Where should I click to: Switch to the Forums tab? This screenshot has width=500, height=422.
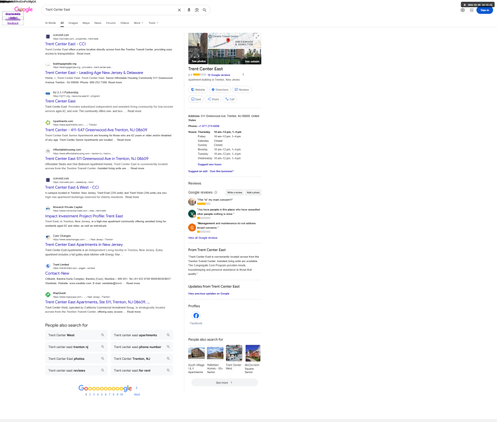(111, 23)
